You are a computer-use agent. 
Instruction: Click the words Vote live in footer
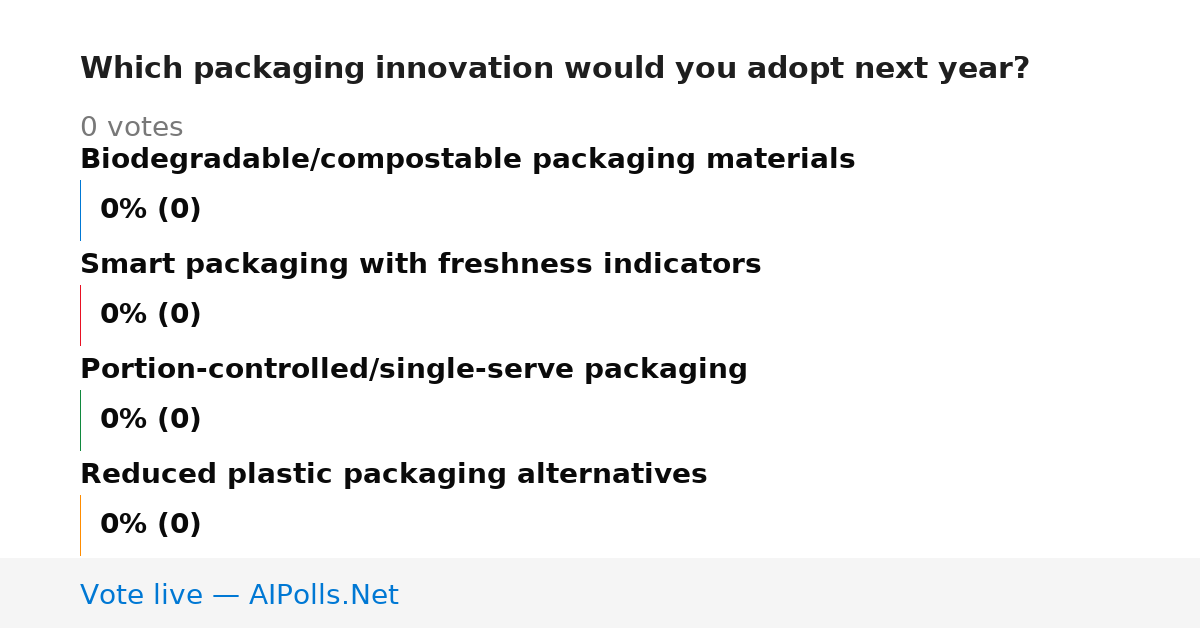141,595
